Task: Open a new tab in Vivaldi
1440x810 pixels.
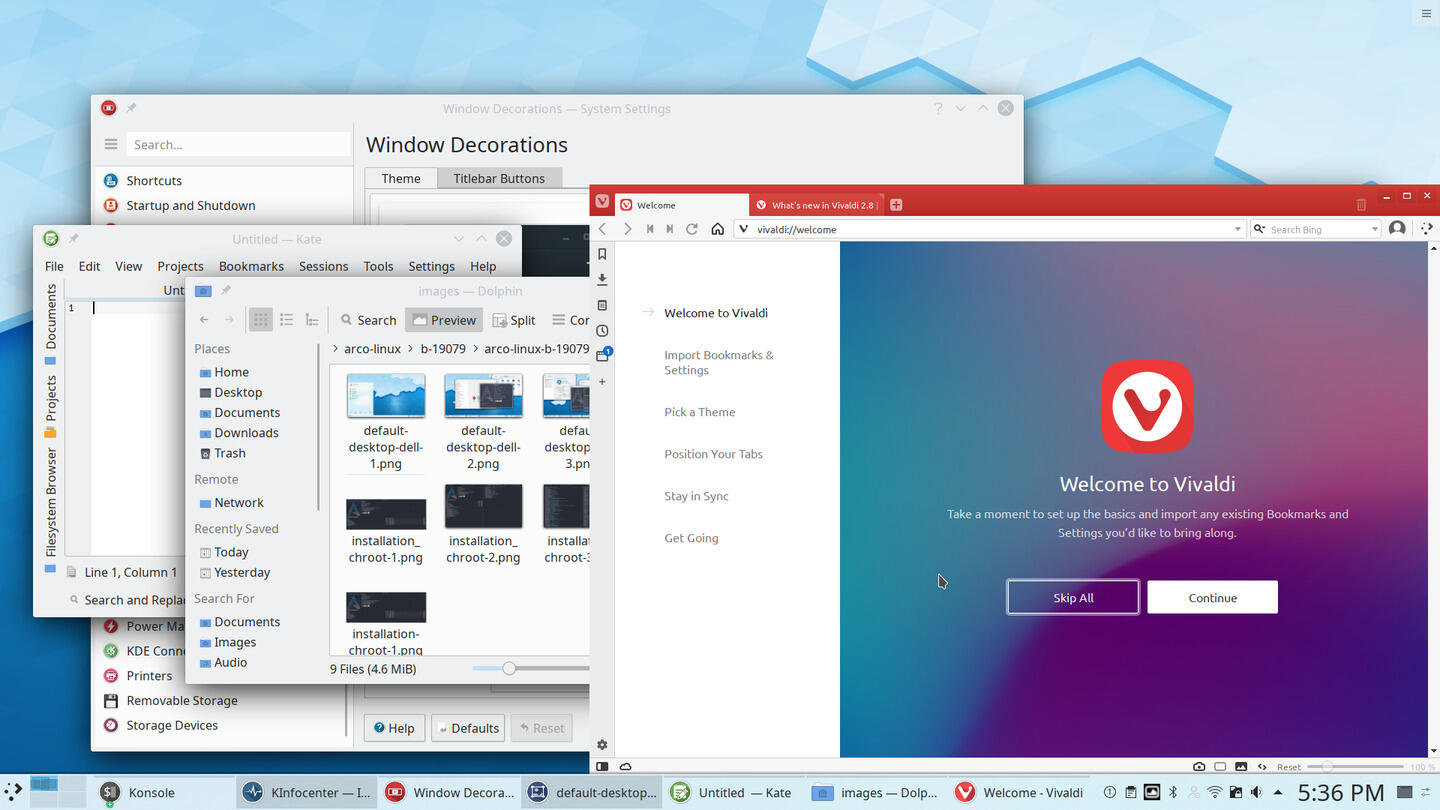Action: coord(896,205)
